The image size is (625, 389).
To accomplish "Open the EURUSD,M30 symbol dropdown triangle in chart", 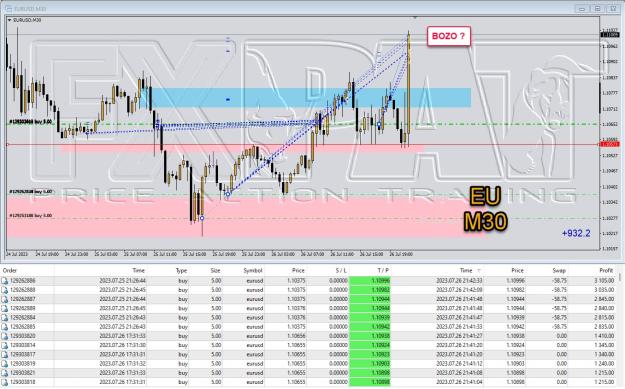I will (x=10, y=20).
